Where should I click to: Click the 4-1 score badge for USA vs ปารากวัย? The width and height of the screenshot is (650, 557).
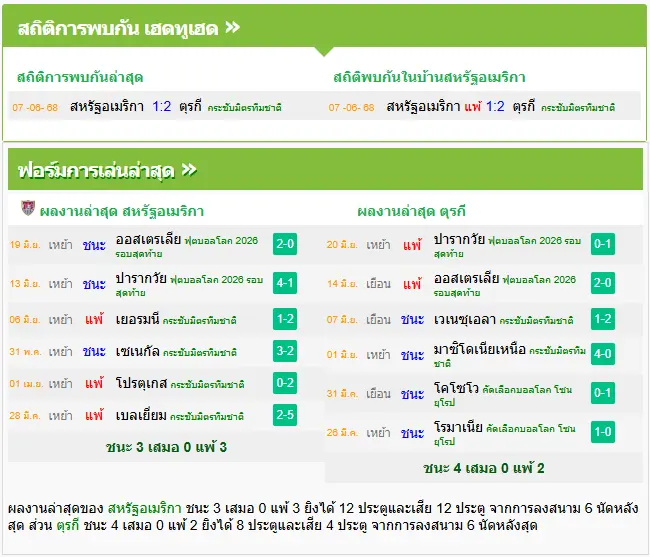click(285, 283)
